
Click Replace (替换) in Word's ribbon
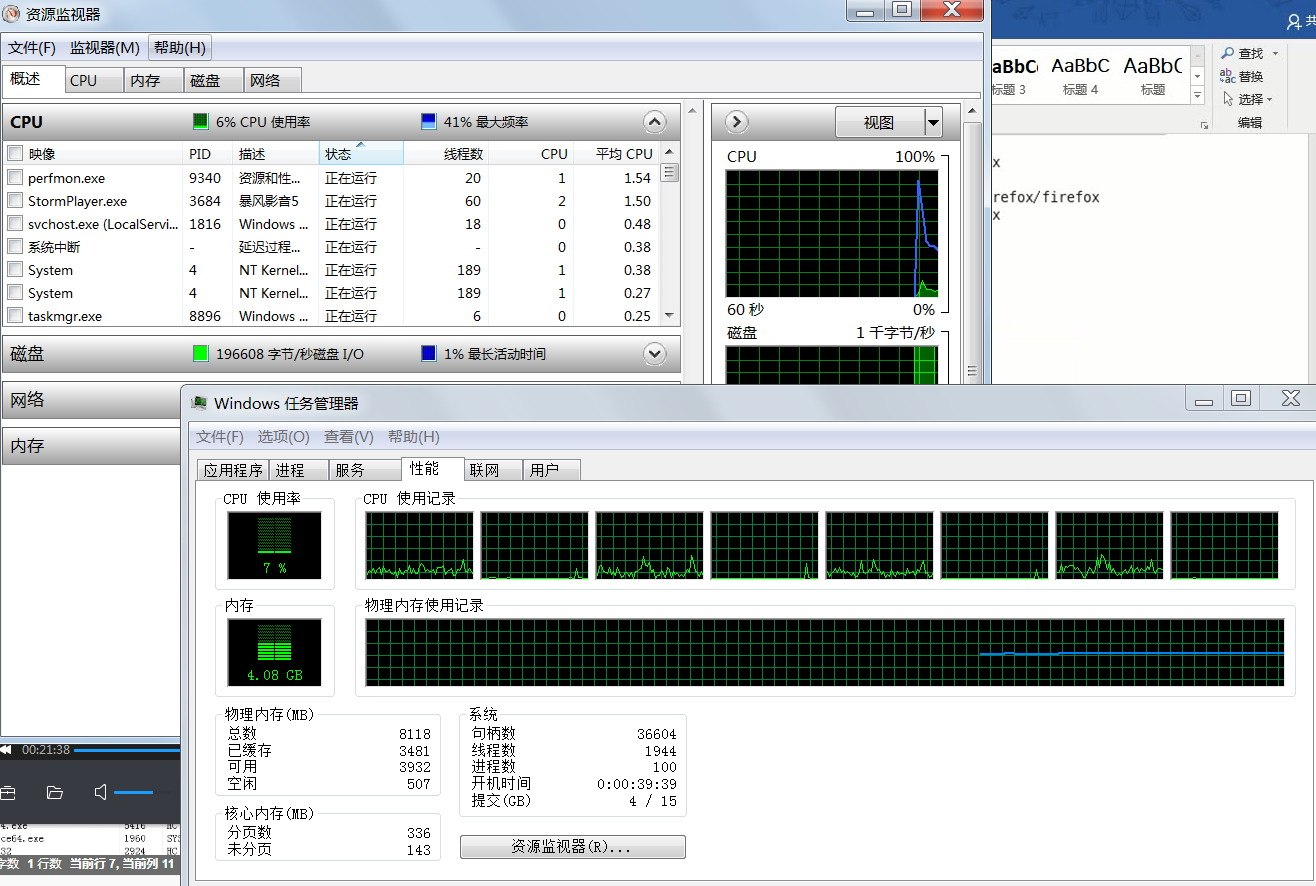pos(1242,76)
